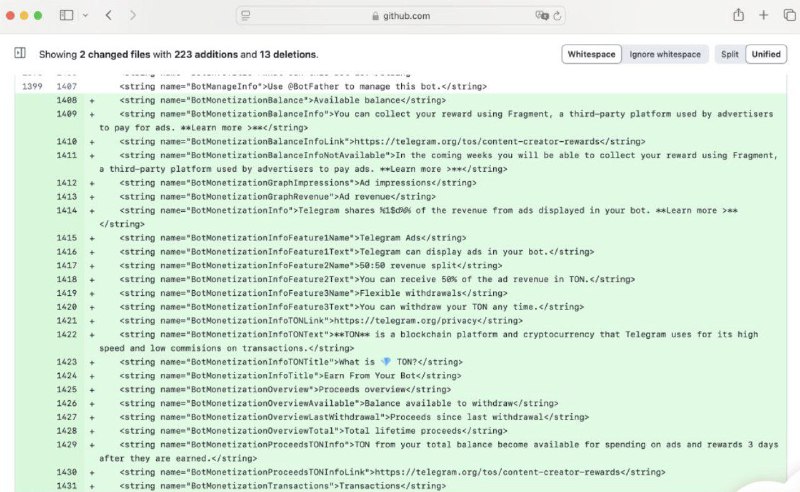
Task: Click the BotMonetizationInfoFeature2Text line 1418
Action: pyautogui.click(x=377, y=279)
